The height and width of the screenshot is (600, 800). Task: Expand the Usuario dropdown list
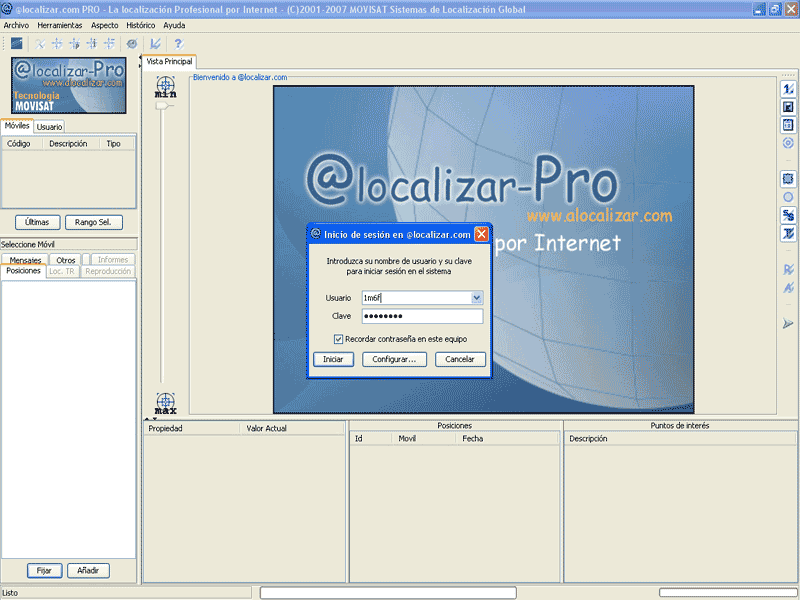pos(477,298)
